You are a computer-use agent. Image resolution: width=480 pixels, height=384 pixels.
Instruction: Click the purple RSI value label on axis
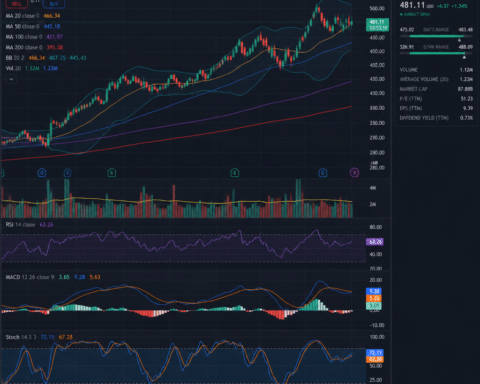[375, 242]
